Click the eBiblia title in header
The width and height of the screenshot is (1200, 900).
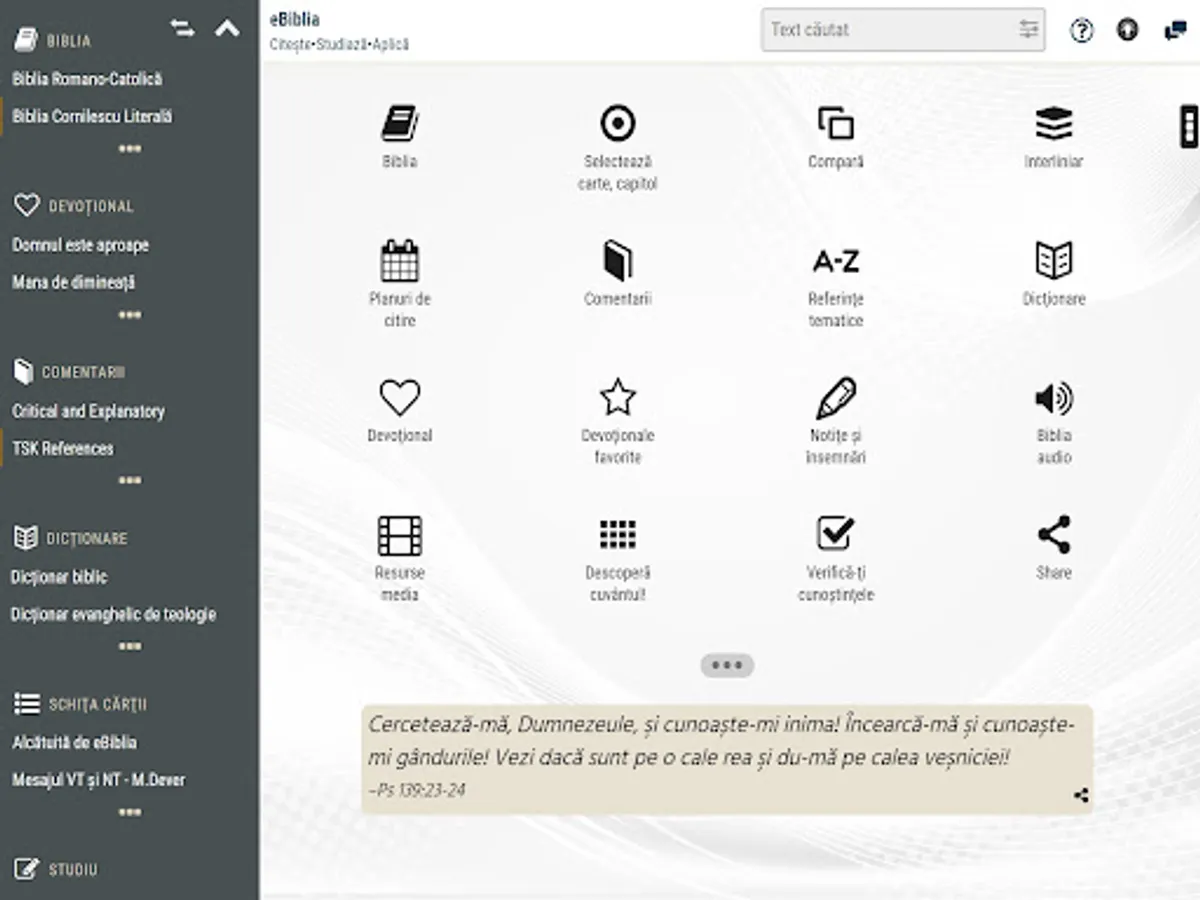click(295, 19)
